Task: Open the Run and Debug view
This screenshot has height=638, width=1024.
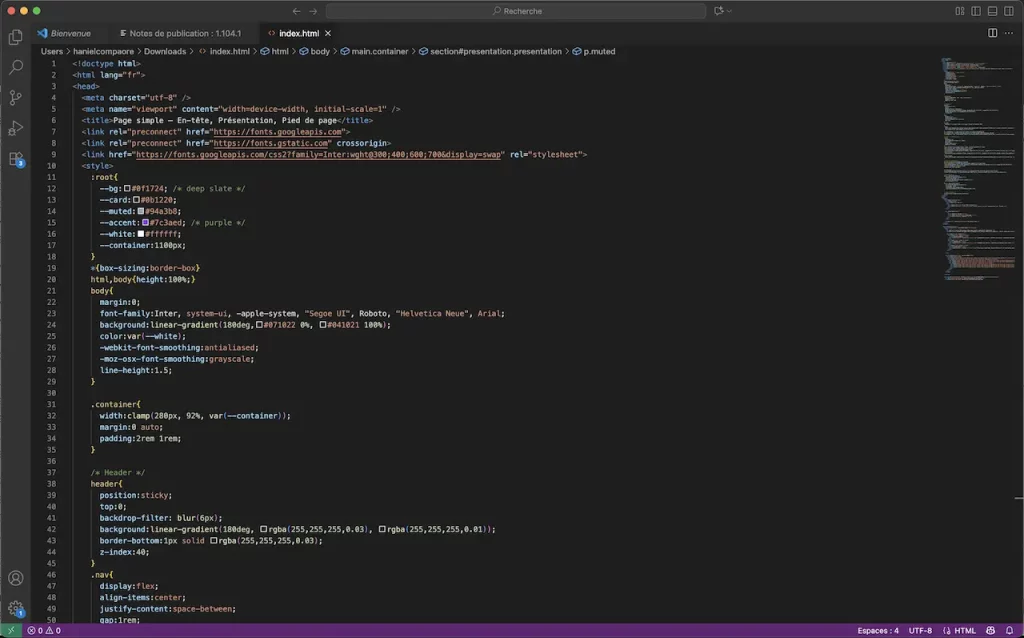Action: point(14,128)
